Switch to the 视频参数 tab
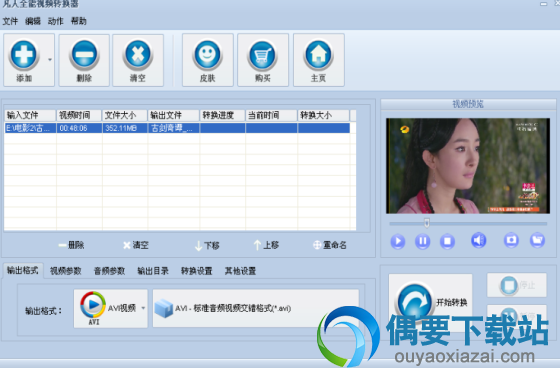Screen dimensions: 560x368 coord(66,271)
